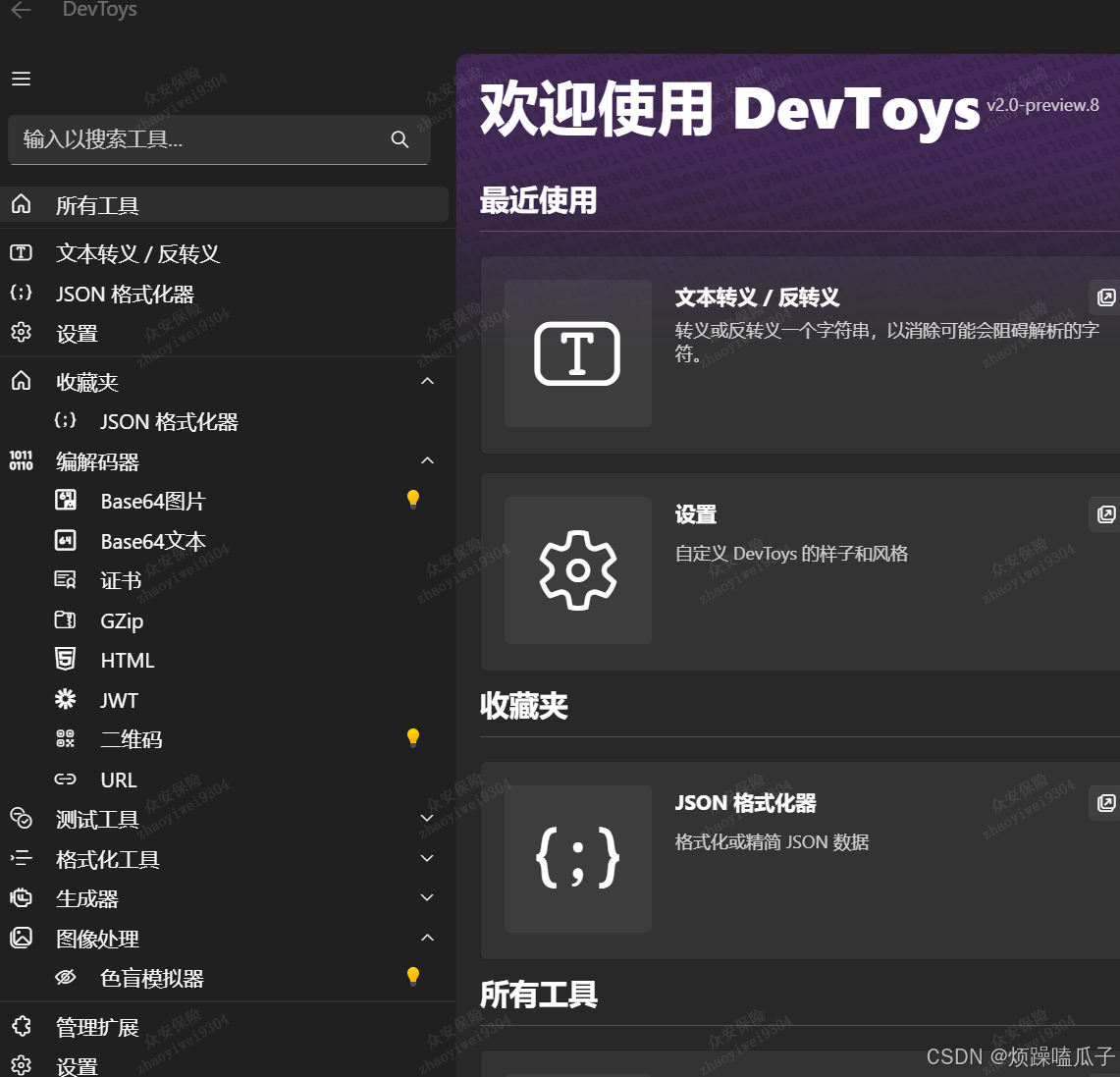Open JSON 格式化器 under 收藏夹 group
The height and width of the screenshot is (1077, 1120).
click(x=224, y=421)
